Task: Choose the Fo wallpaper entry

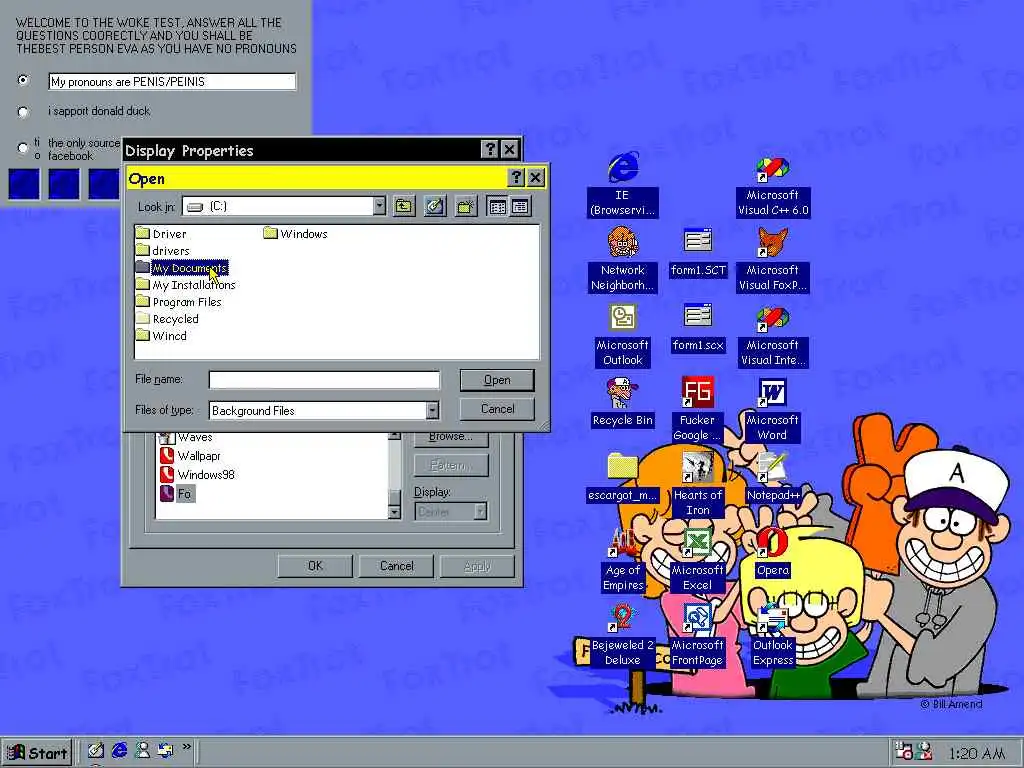Action: pyautogui.click(x=176, y=494)
